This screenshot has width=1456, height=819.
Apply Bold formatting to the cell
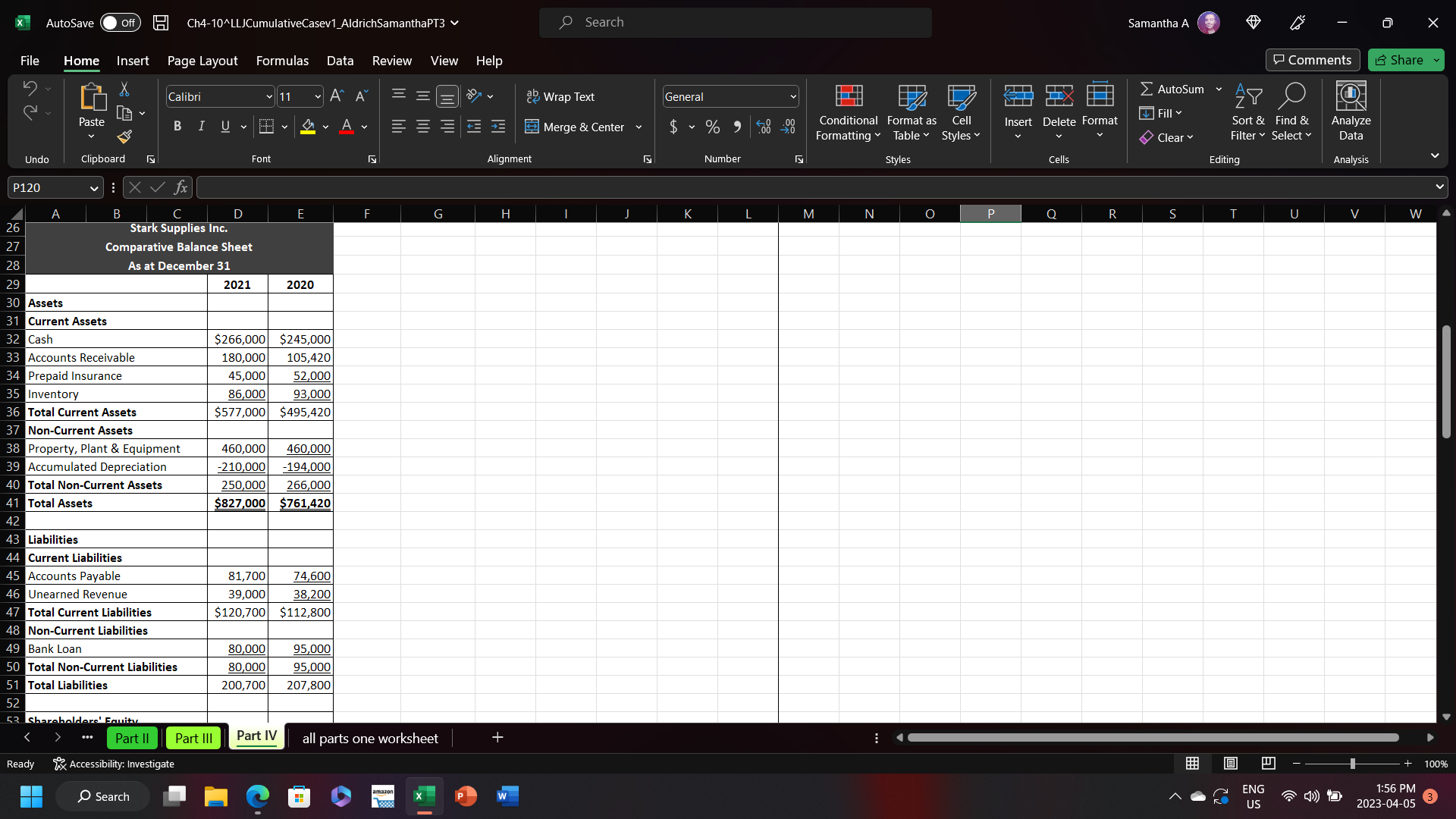[177, 127]
